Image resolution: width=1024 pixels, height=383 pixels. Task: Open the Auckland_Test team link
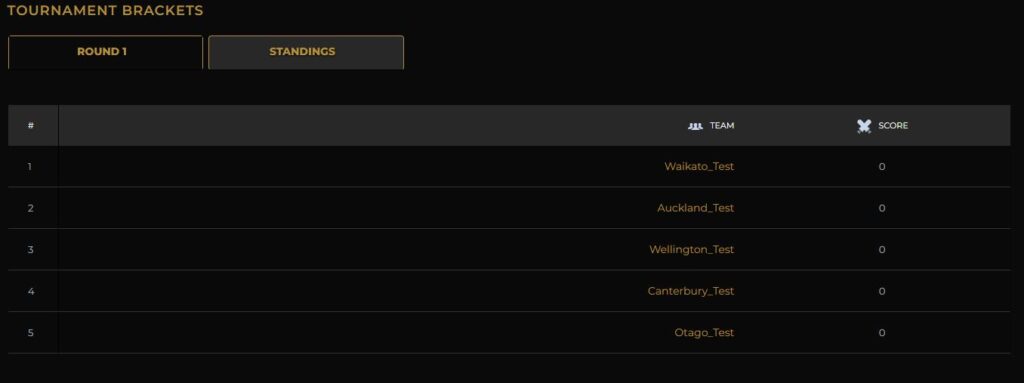coord(696,208)
